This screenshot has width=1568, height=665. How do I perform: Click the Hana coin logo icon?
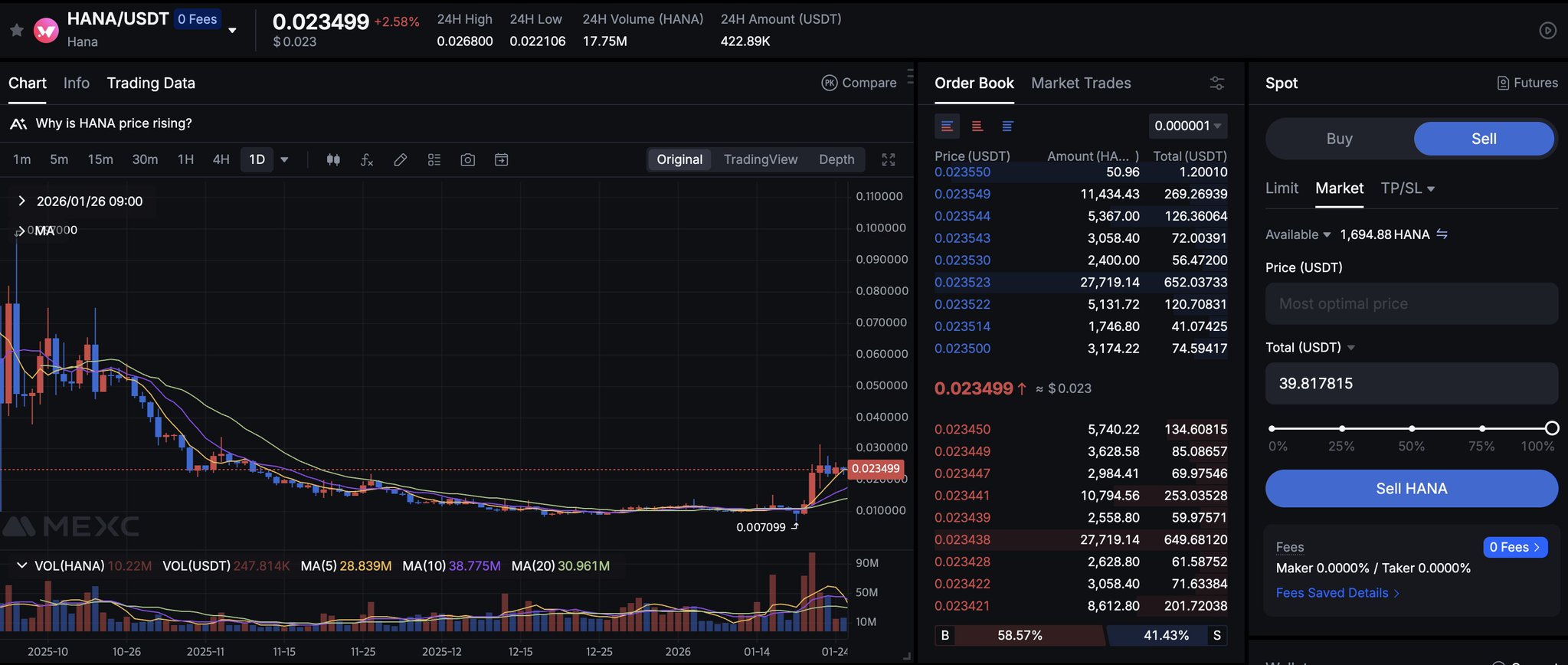(x=46, y=30)
